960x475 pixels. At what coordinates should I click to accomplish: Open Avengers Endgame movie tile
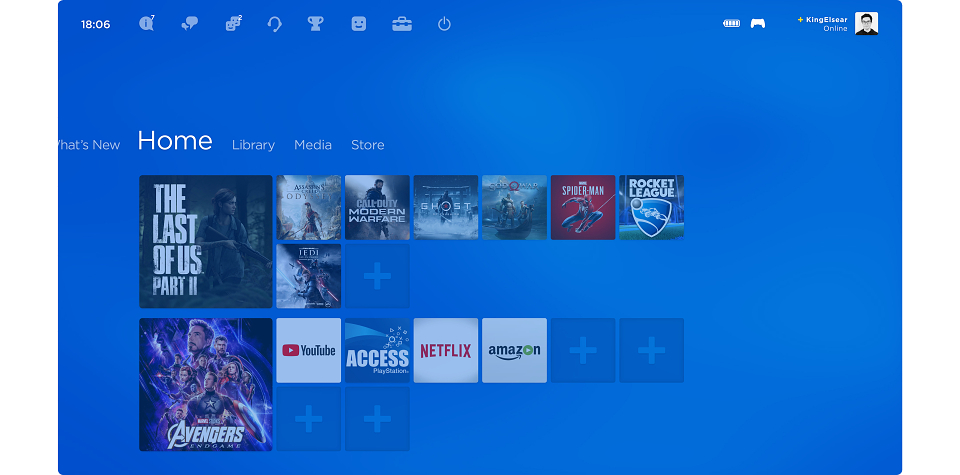(206, 384)
